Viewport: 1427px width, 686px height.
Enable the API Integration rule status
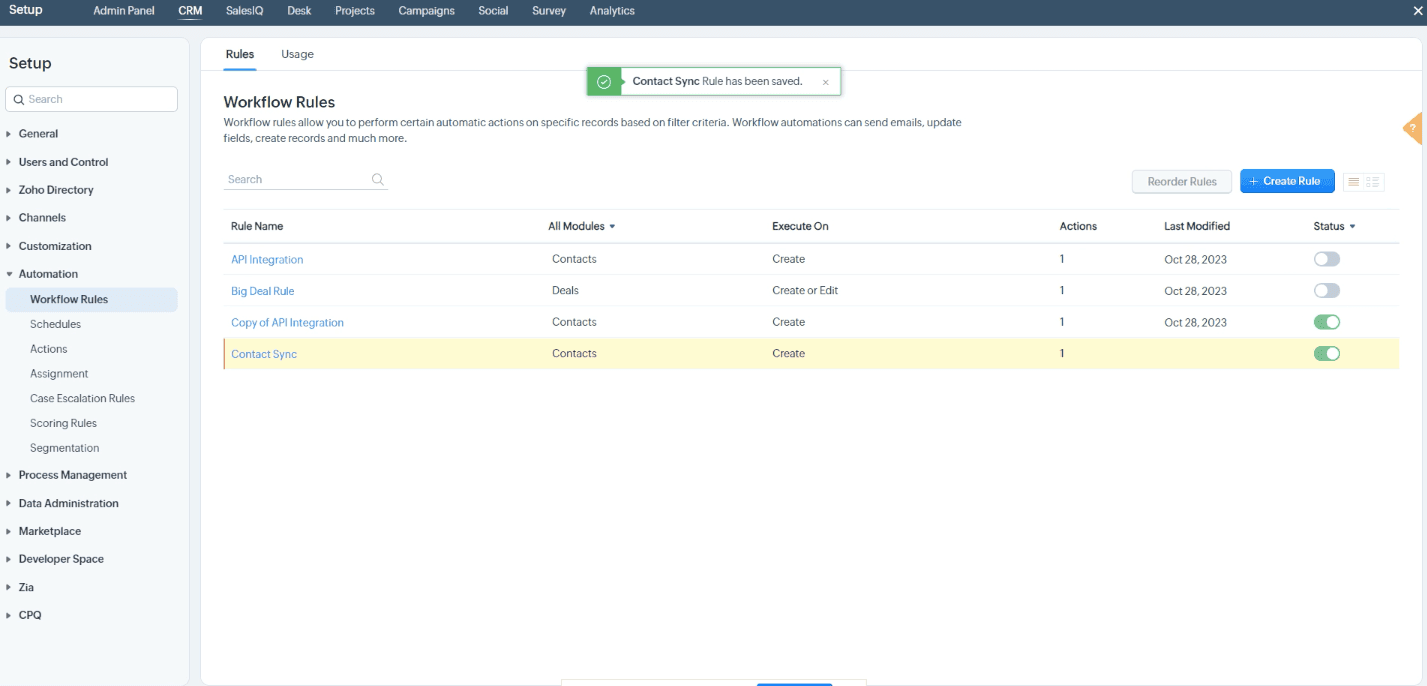pos(1327,259)
